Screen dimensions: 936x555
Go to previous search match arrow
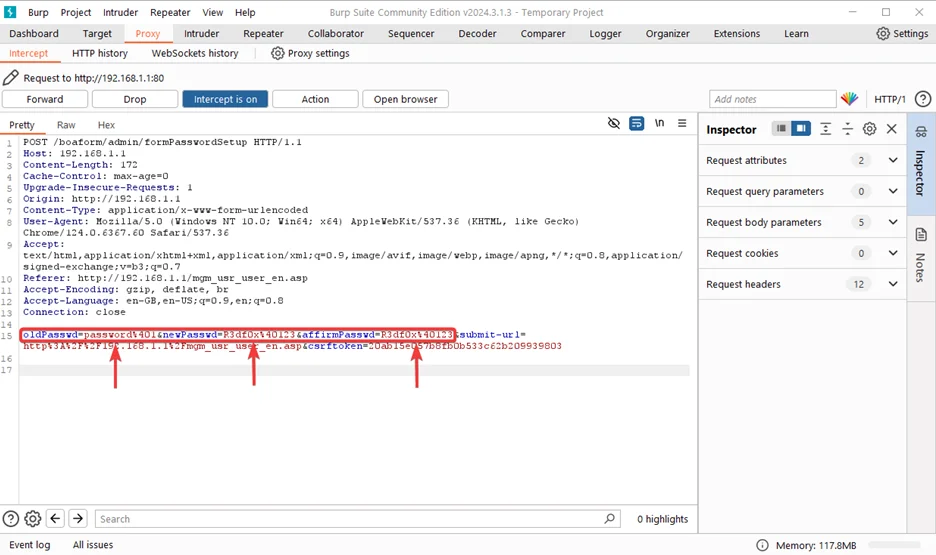[56, 518]
